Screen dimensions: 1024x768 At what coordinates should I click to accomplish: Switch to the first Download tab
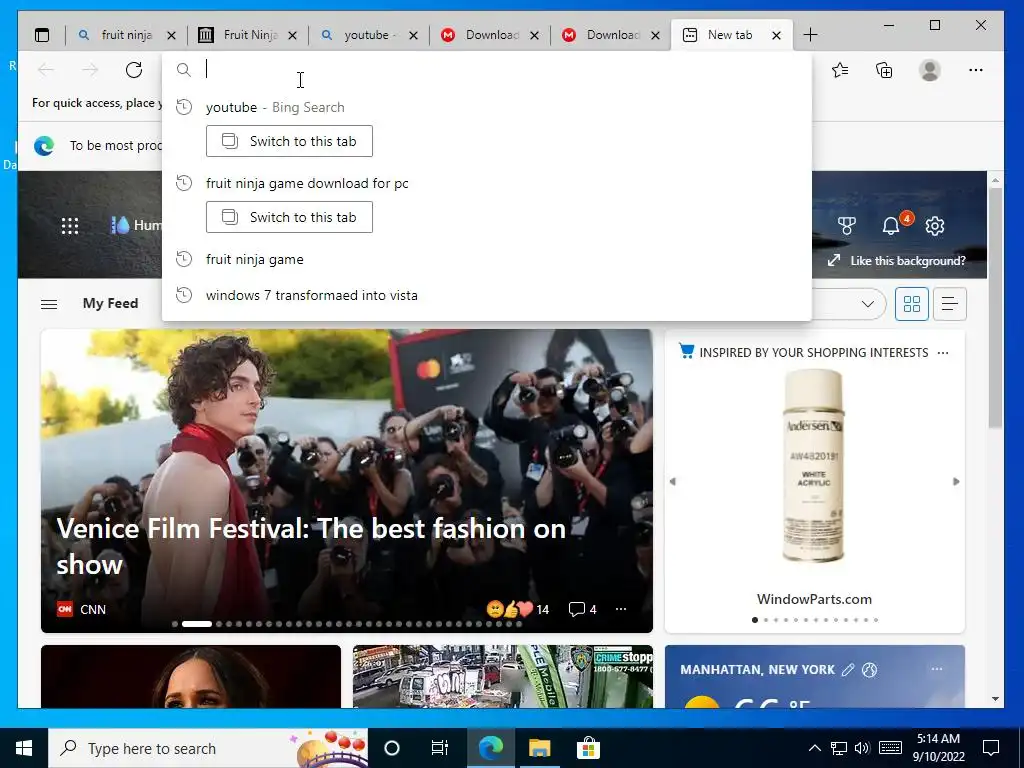click(x=490, y=35)
